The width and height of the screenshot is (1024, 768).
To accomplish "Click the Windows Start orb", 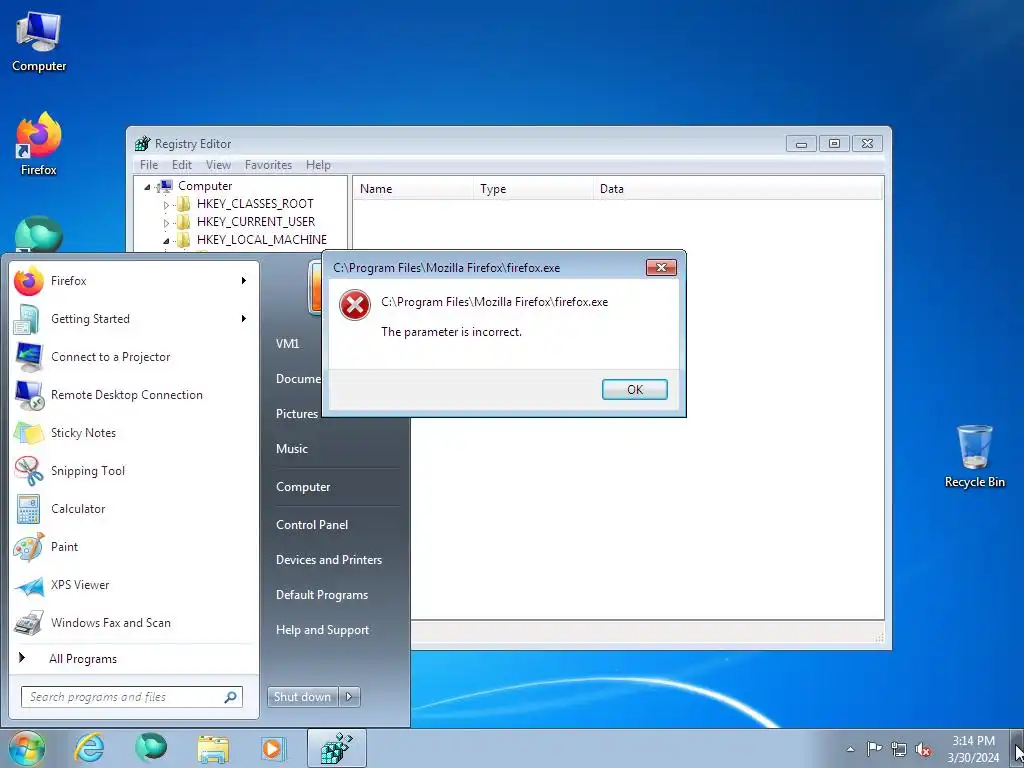I will [27, 748].
